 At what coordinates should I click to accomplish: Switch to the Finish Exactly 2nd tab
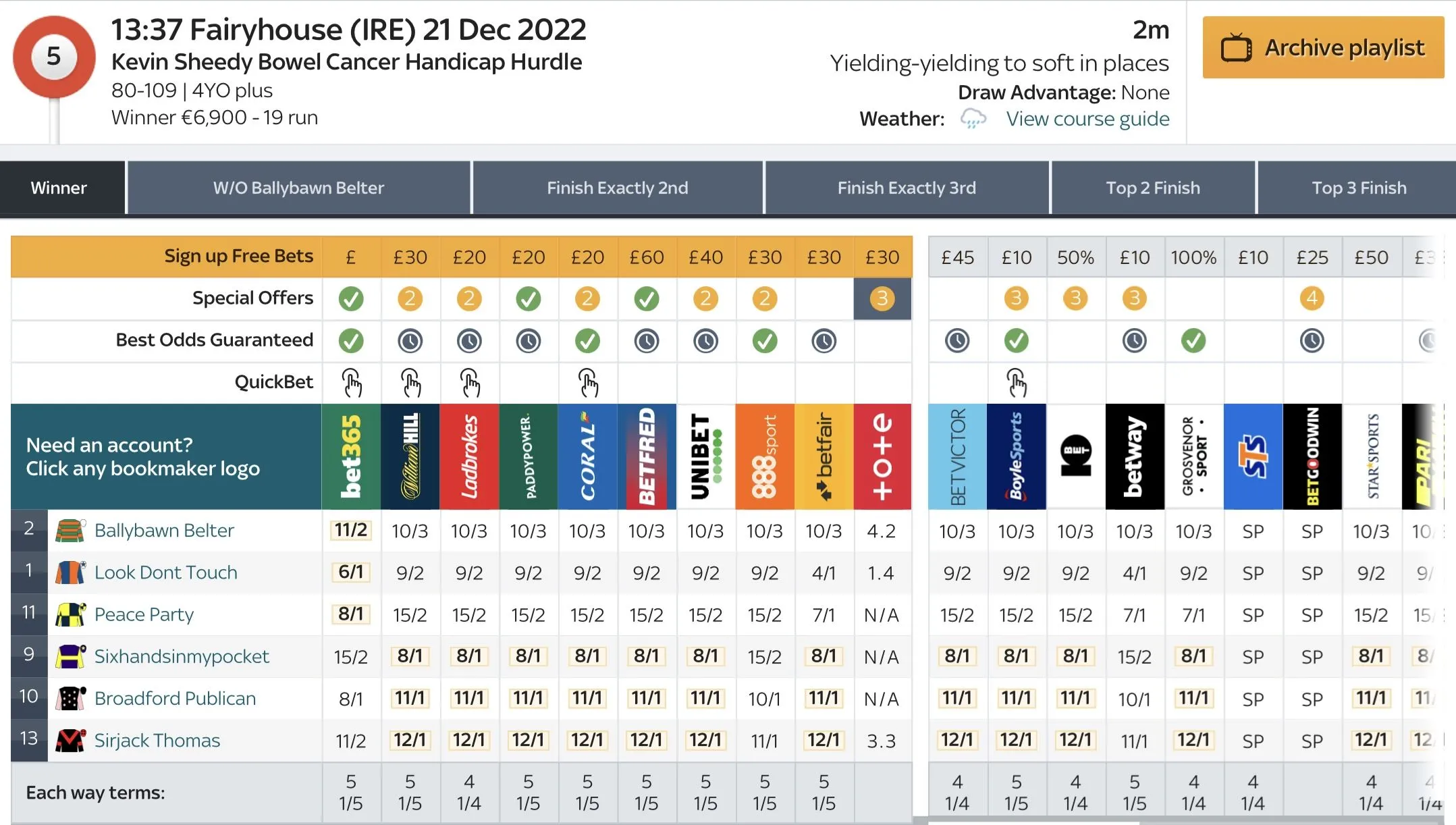click(x=617, y=188)
